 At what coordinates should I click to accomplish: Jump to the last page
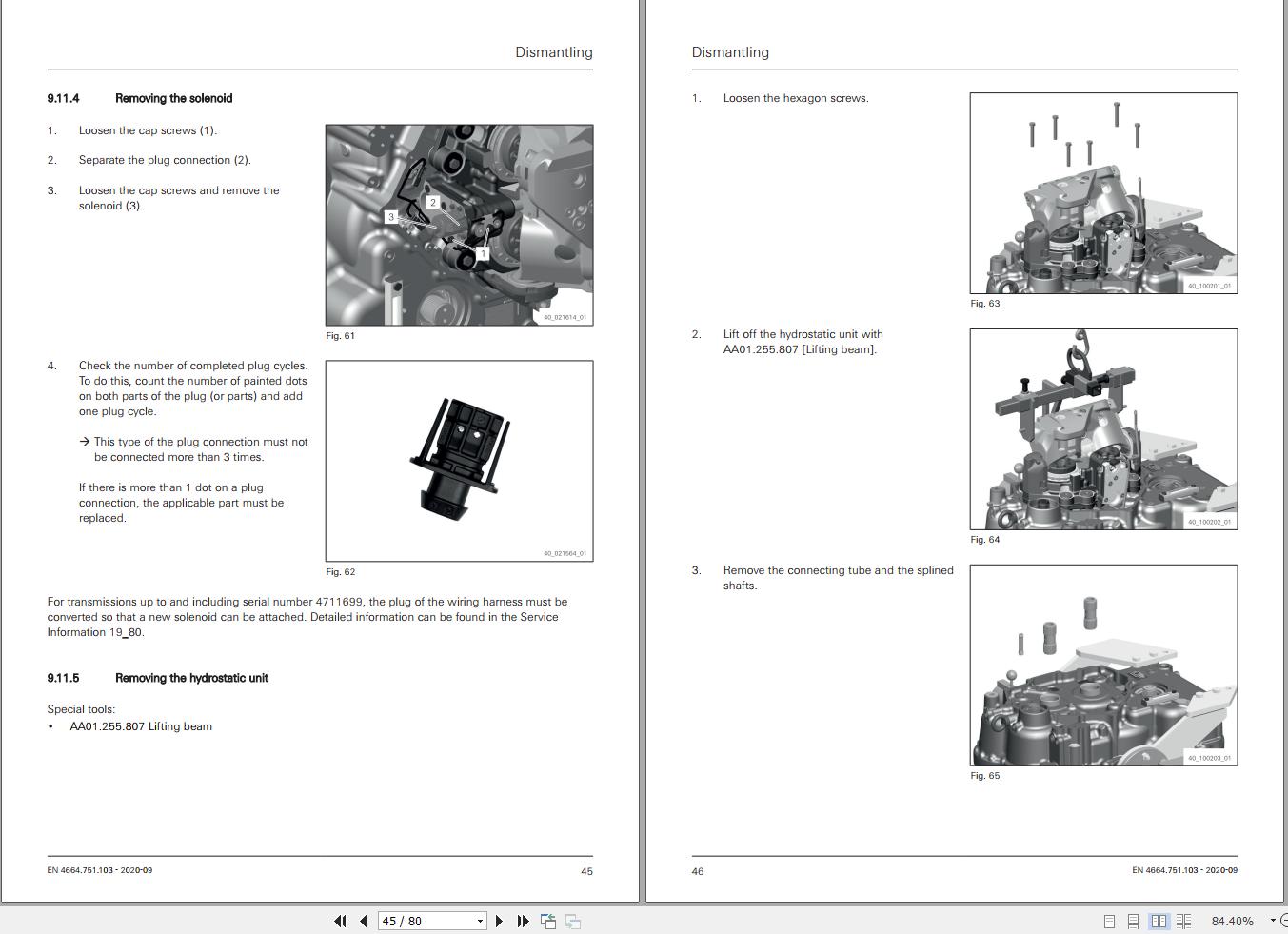pos(522,921)
